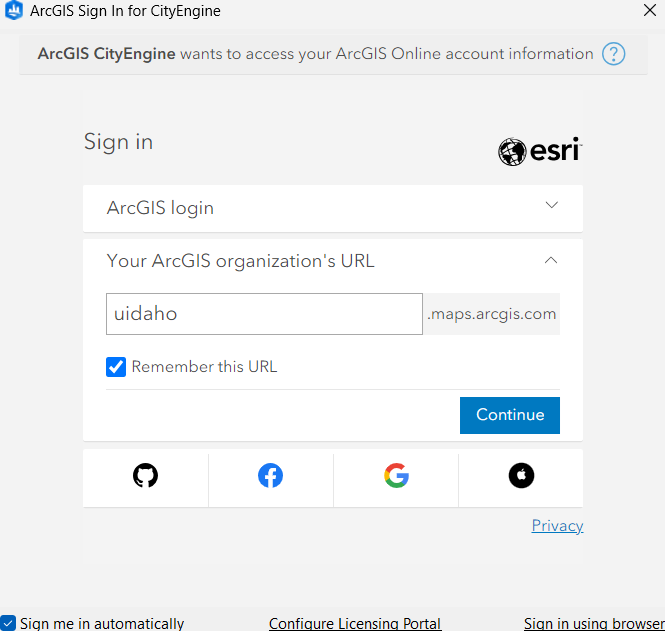Use the Apple sign-in icon
The image size is (665, 631).
pos(521,476)
